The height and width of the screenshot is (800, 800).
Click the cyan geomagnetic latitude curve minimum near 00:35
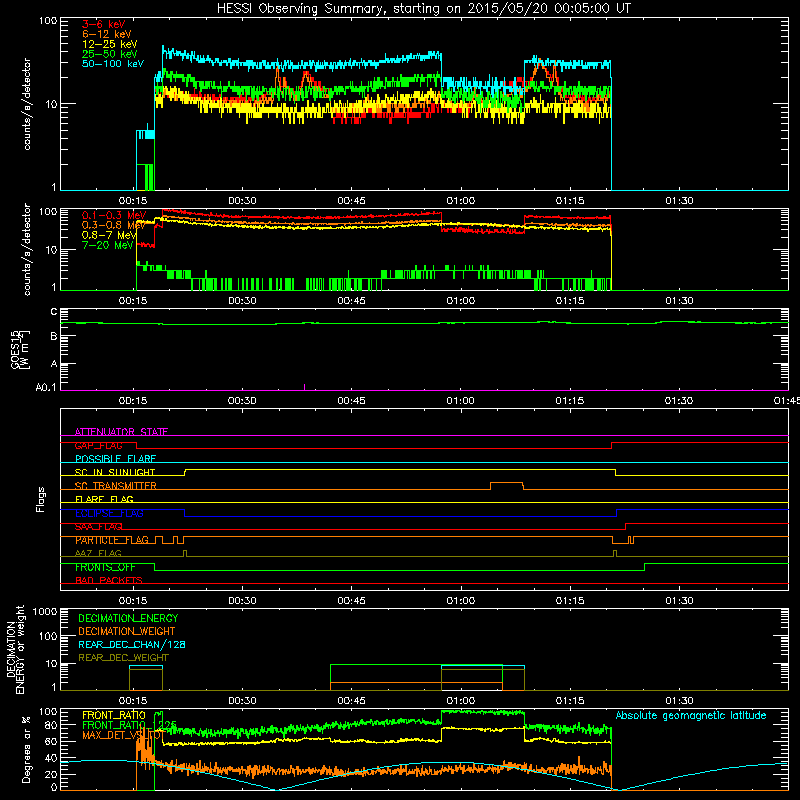tap(277, 789)
